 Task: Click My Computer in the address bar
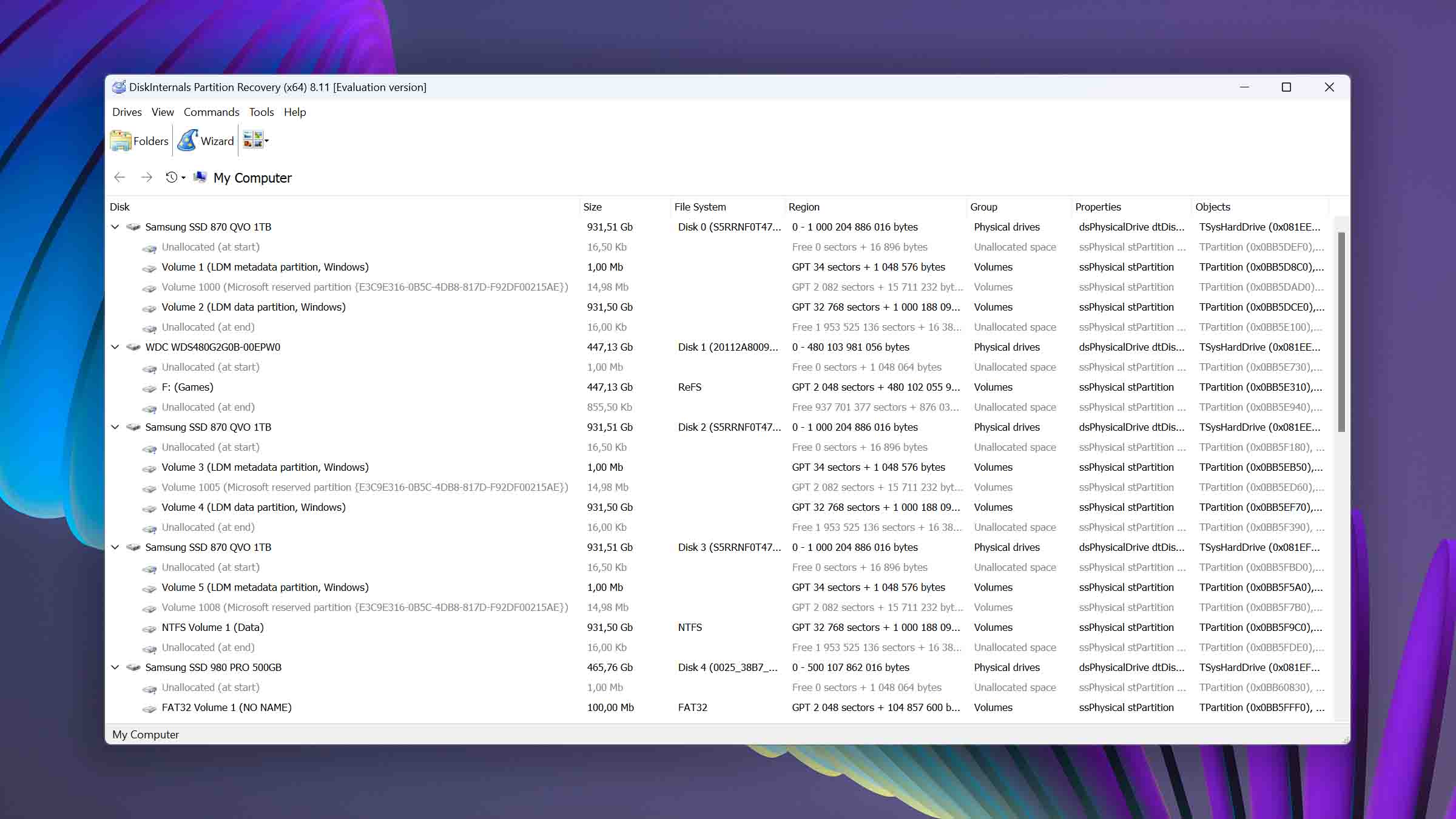[252, 178]
